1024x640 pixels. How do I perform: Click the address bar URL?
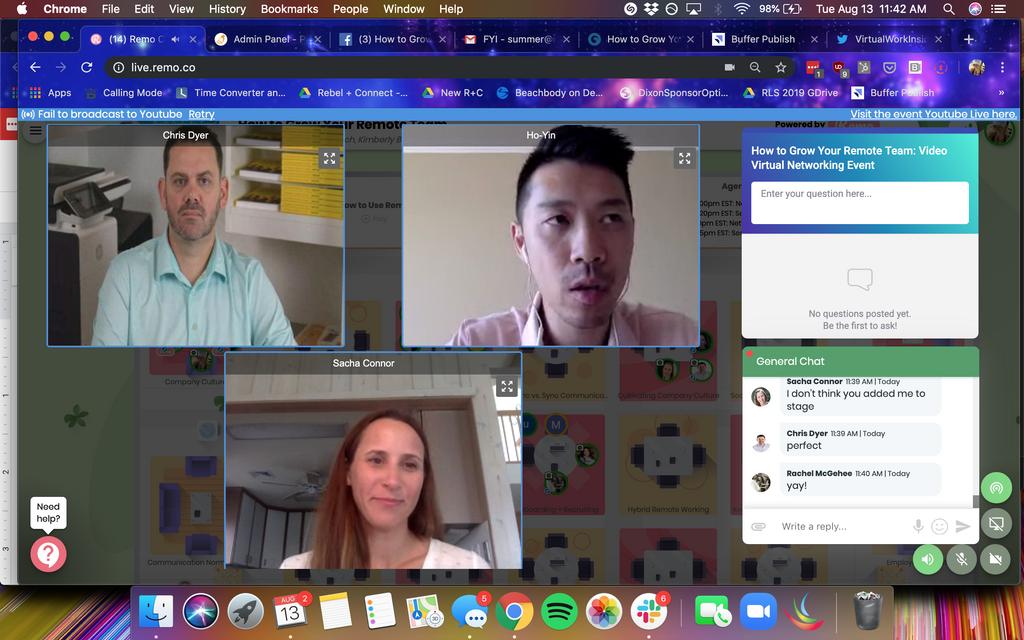(x=163, y=67)
